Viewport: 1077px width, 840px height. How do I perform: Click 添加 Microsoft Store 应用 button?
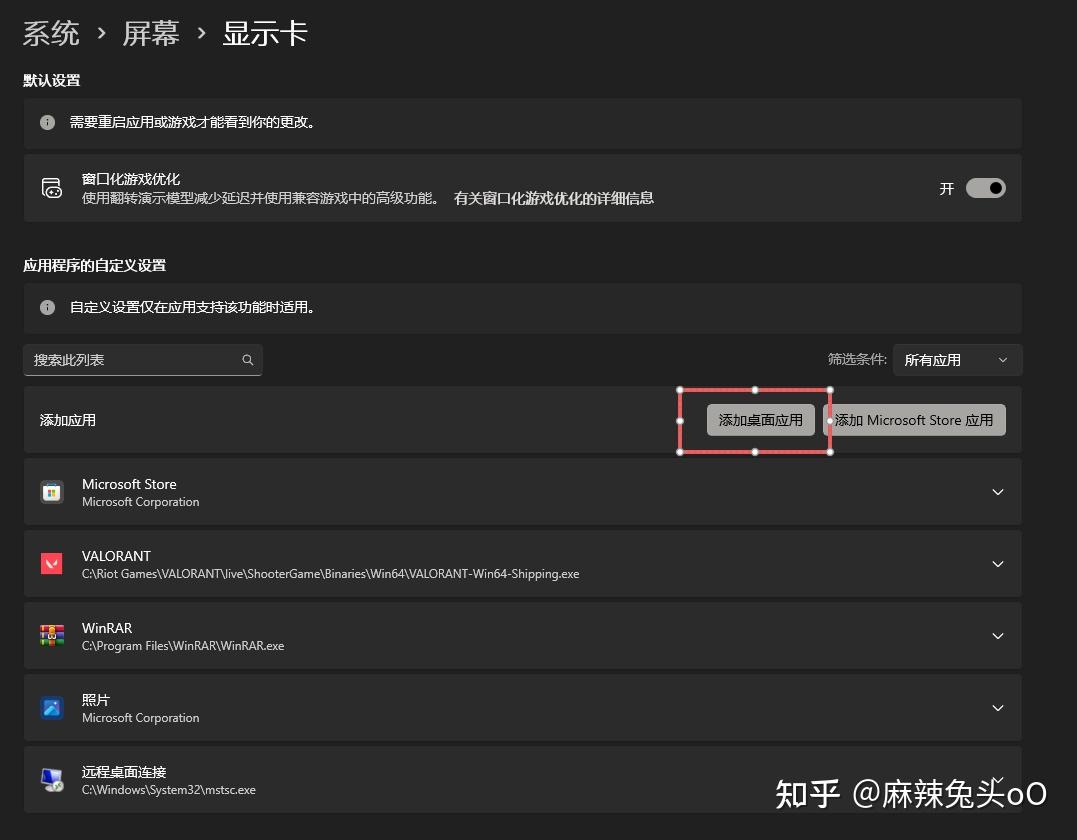914,420
